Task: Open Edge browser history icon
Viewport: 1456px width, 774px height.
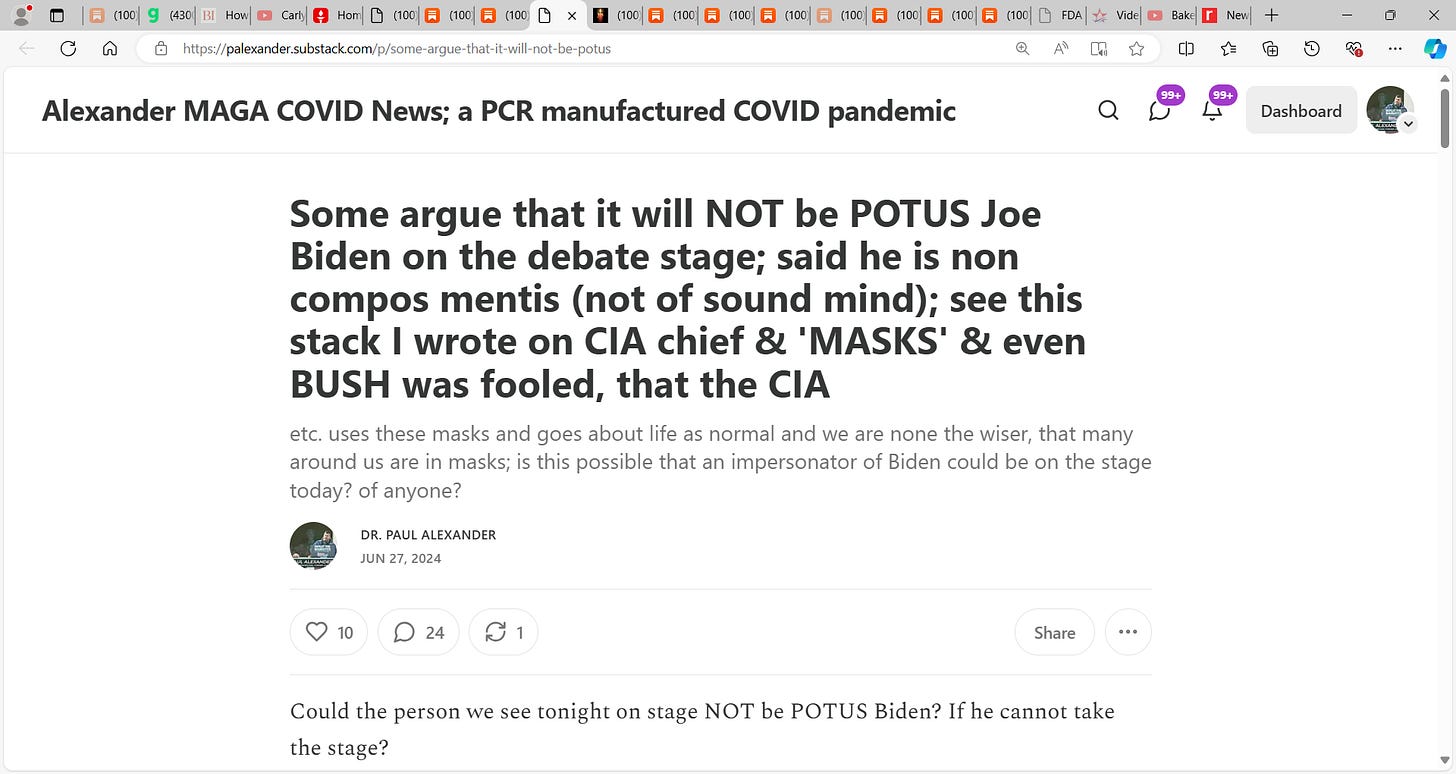Action: tap(1312, 48)
